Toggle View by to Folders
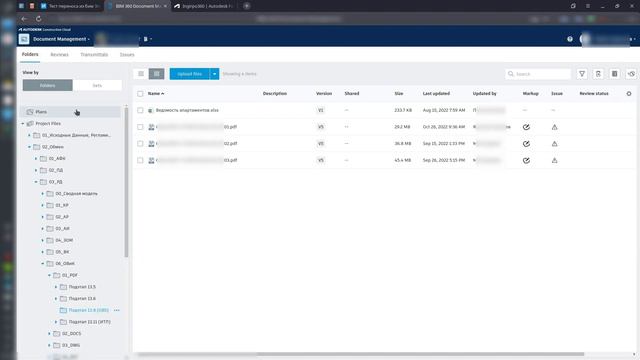This screenshot has height=360, width=640. 47,85
